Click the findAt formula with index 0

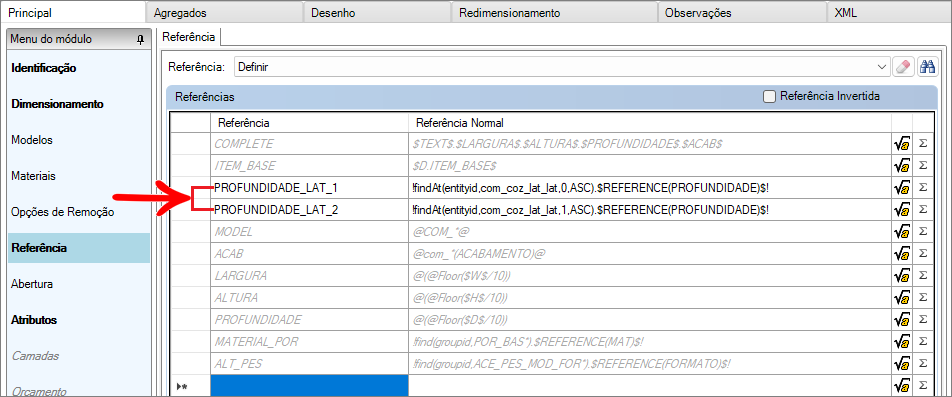click(650, 188)
